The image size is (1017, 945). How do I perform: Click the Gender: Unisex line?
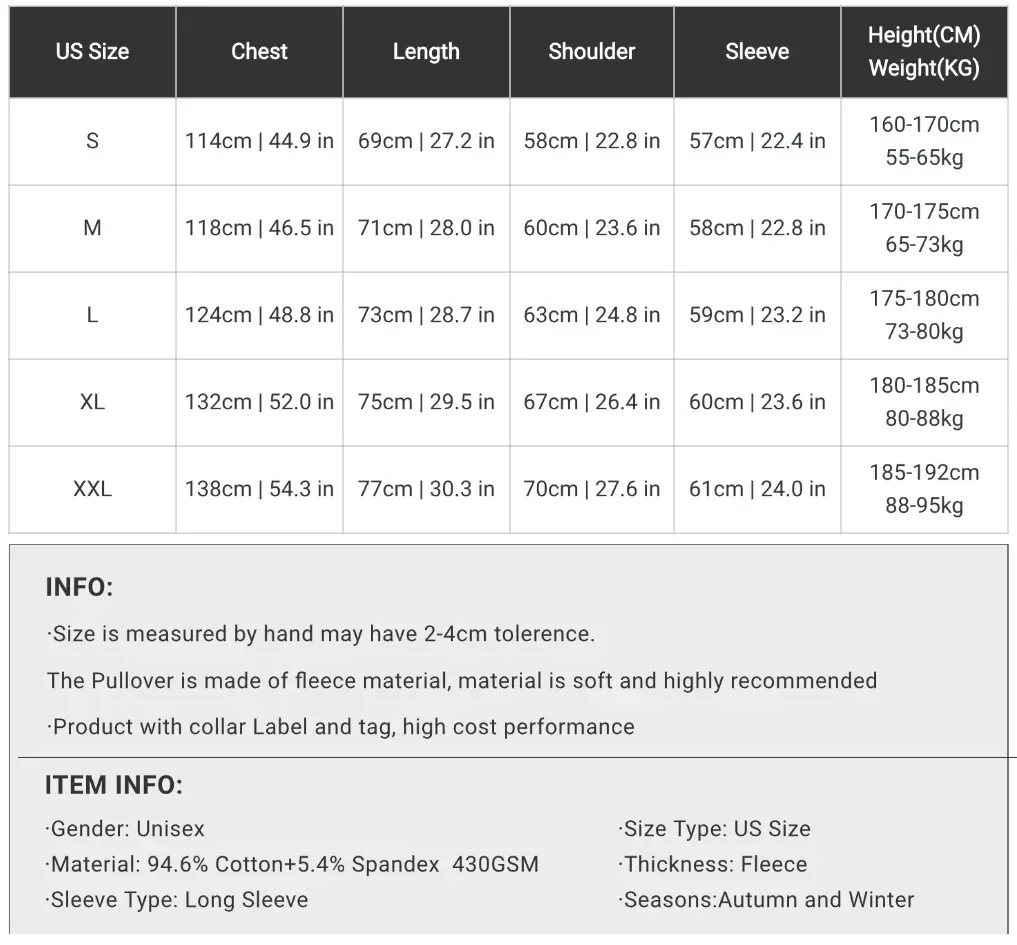[x=125, y=829]
